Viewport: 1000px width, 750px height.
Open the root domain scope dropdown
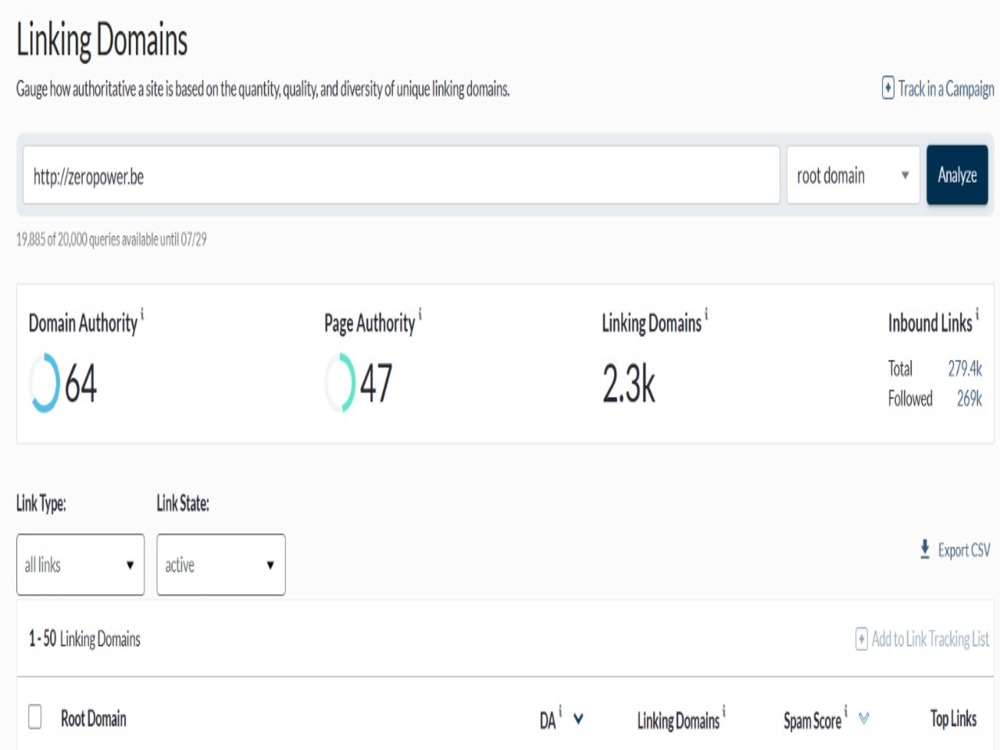click(x=853, y=175)
